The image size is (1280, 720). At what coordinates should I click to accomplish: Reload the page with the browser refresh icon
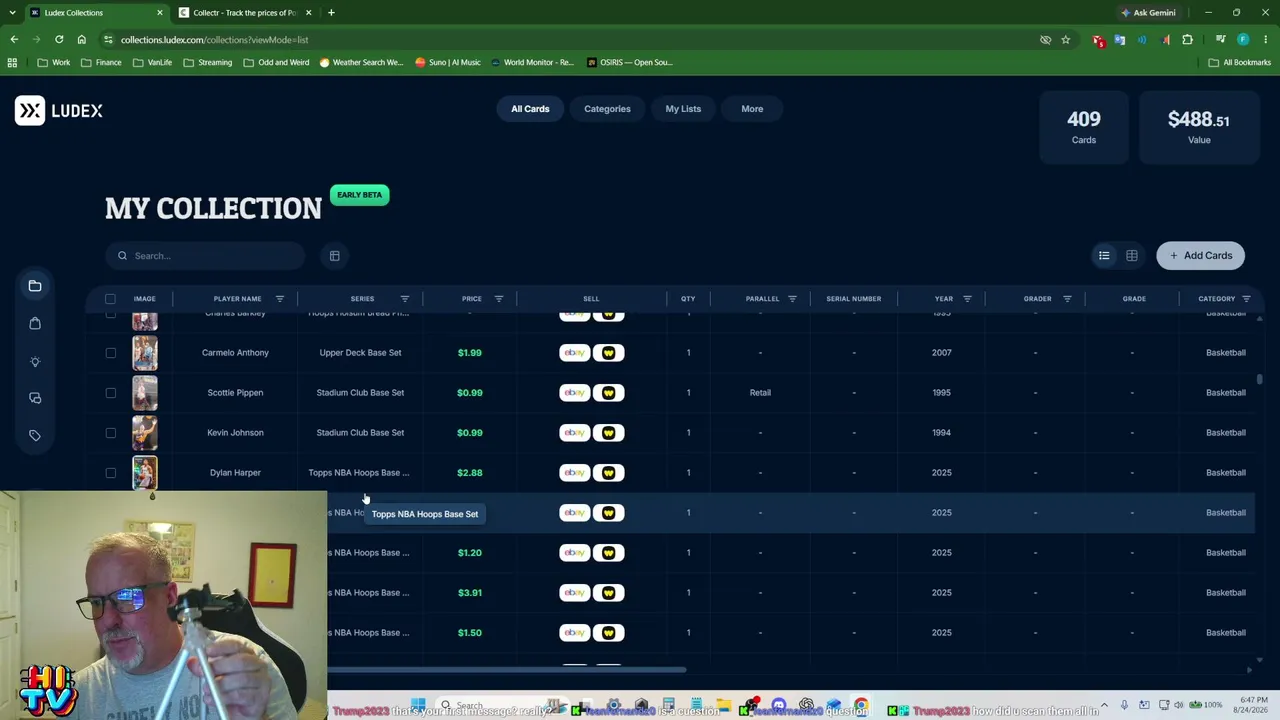59,40
